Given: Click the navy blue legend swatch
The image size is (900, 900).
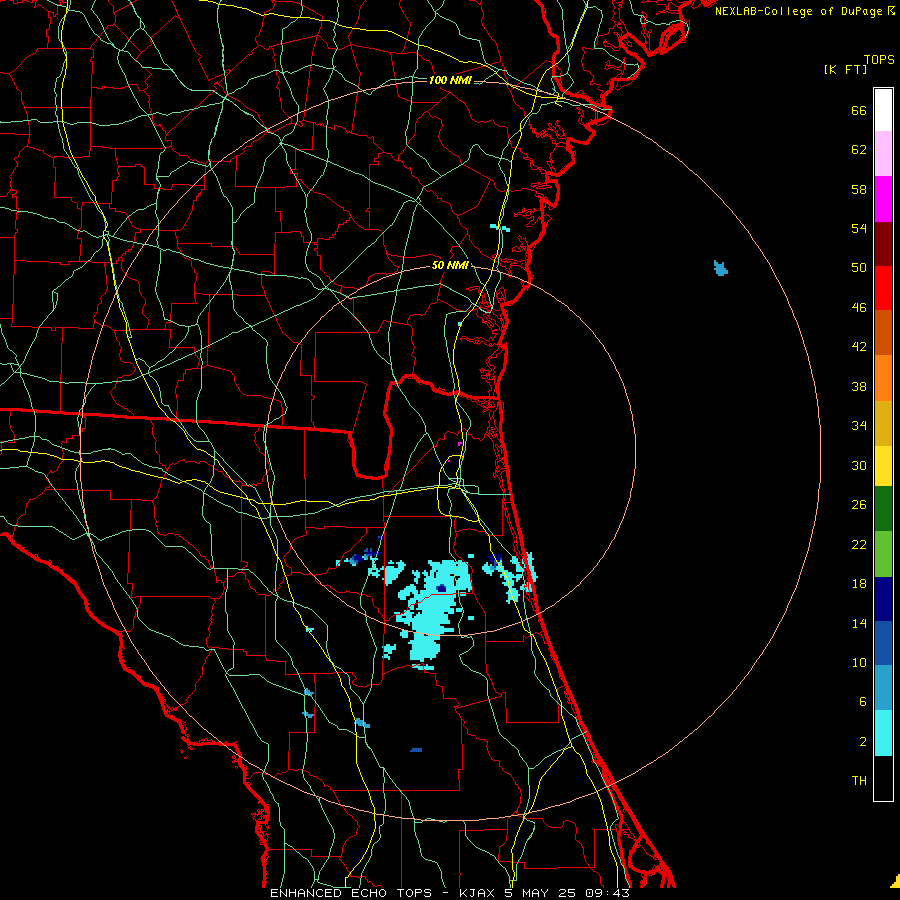Looking at the screenshot, I should tap(883, 599).
